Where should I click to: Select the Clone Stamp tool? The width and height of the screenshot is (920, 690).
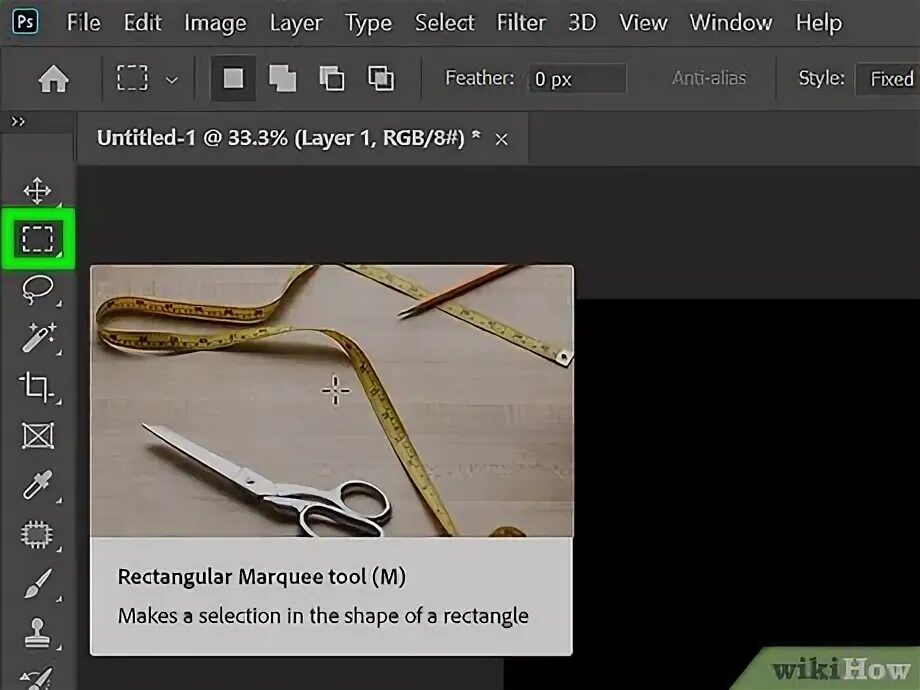coord(37,632)
